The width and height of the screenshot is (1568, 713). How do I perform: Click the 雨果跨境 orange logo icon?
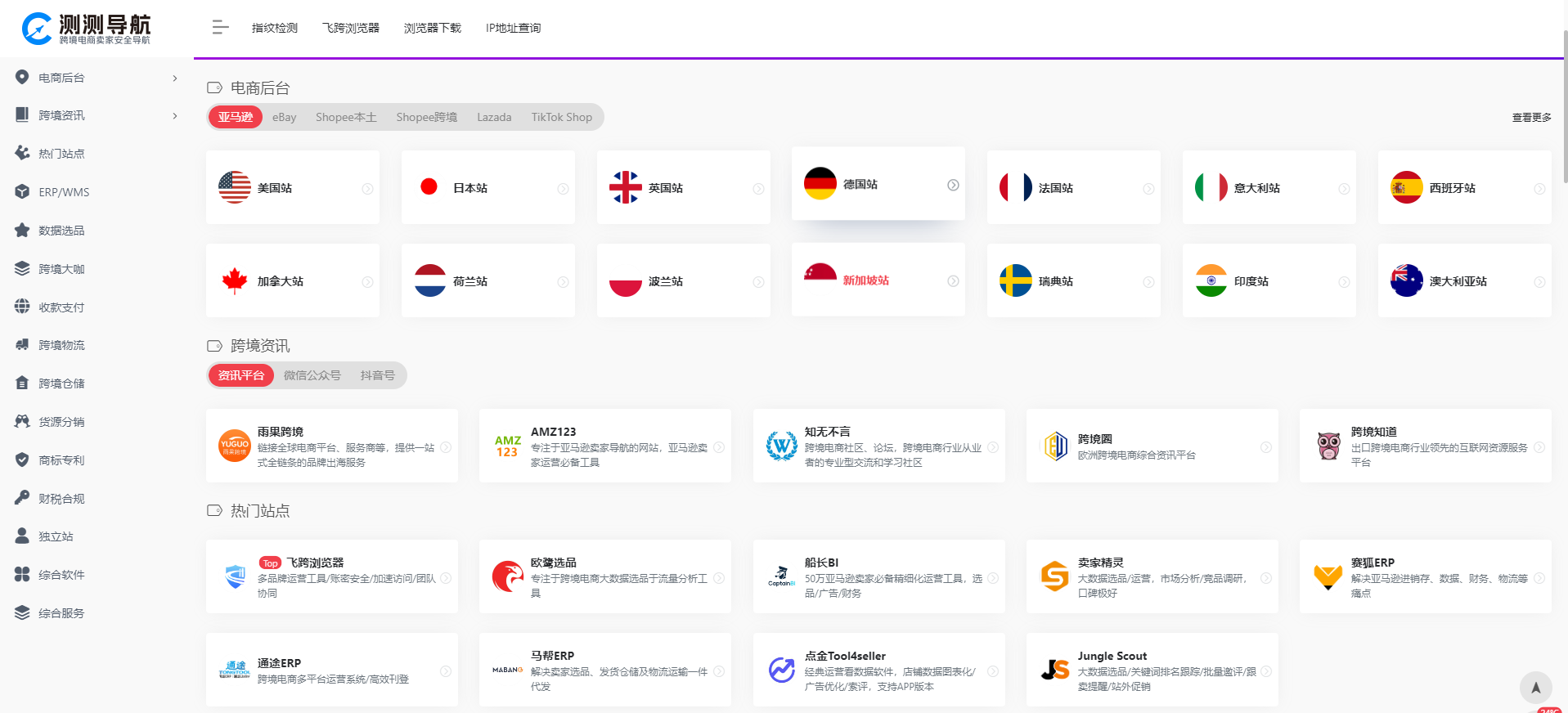(x=235, y=446)
